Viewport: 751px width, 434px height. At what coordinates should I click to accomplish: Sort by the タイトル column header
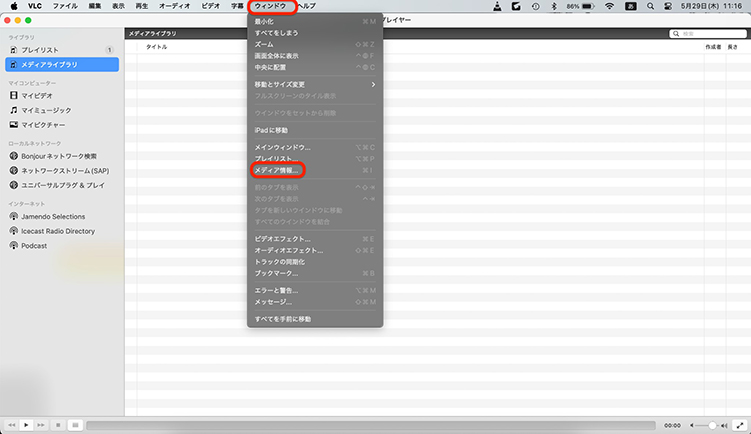coord(157,47)
